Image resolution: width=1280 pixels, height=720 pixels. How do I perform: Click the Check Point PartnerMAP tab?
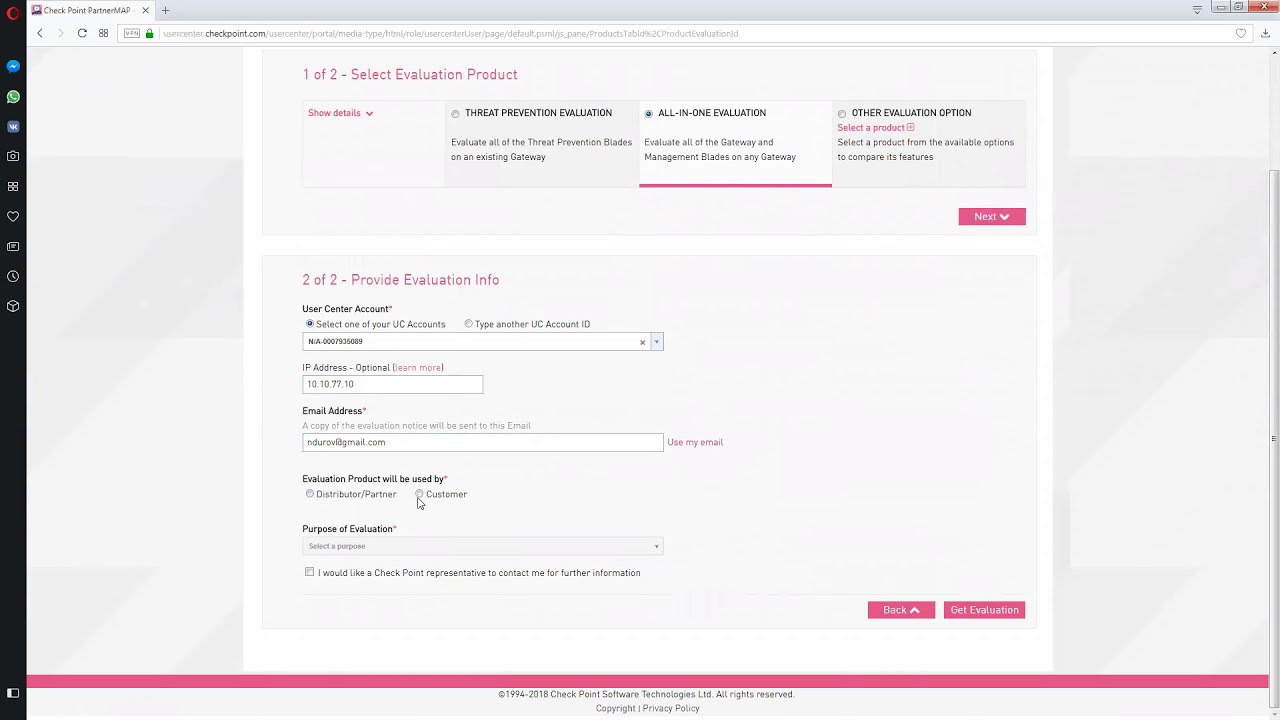[90, 10]
